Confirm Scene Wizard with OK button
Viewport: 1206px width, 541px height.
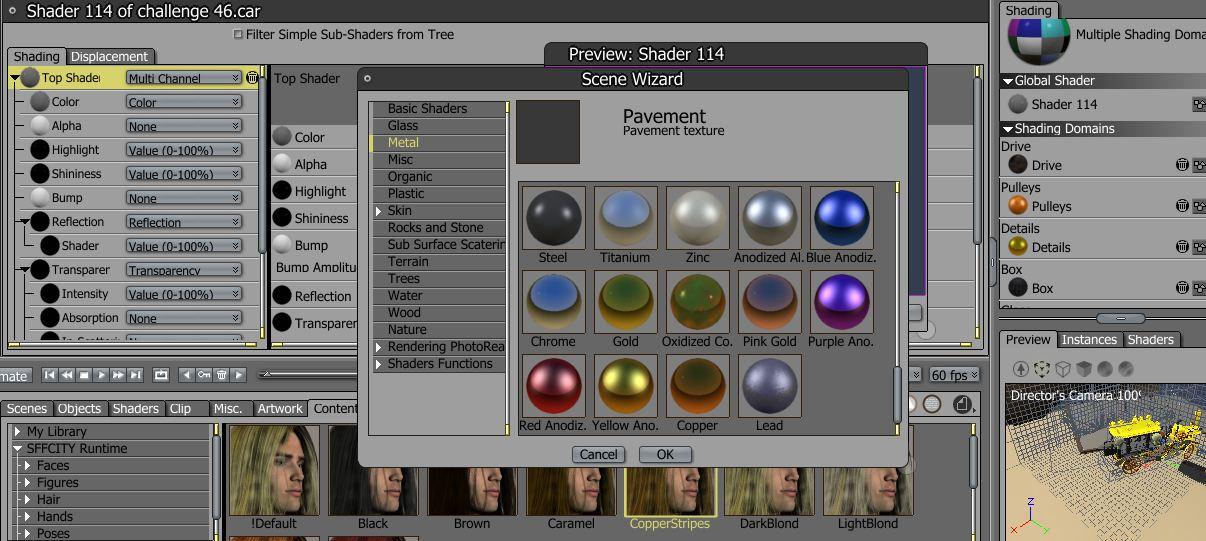click(665, 454)
